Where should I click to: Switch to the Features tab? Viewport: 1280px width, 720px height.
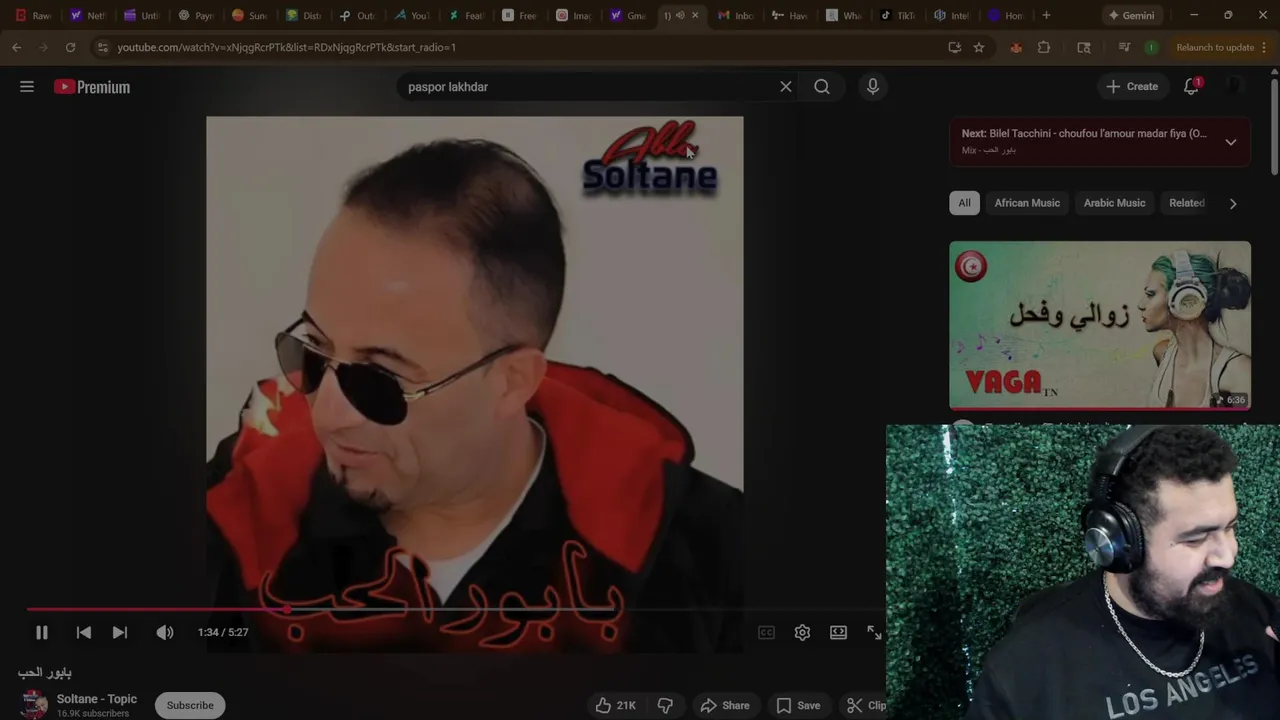465,15
